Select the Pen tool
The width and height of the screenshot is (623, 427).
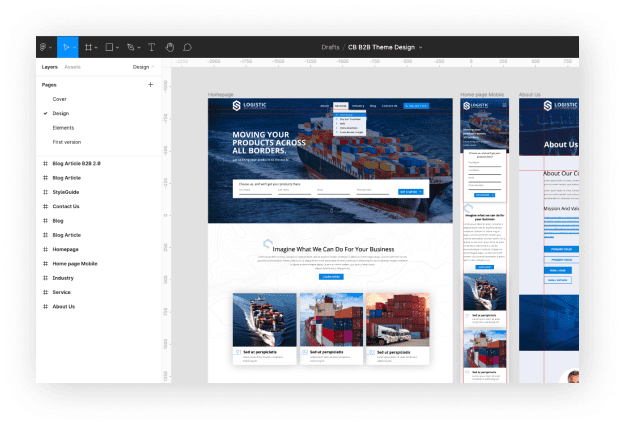coord(130,47)
